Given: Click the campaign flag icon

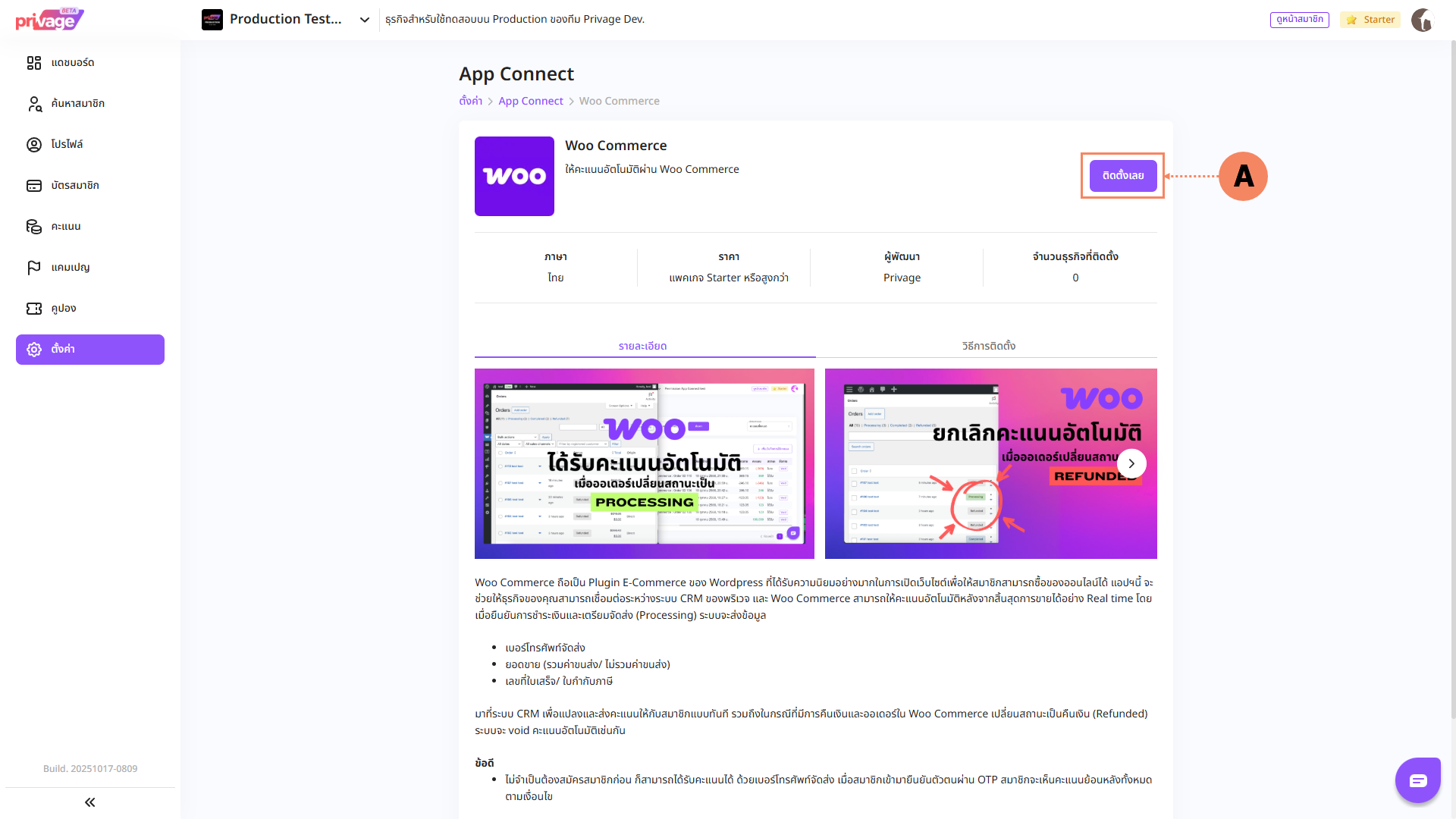Looking at the screenshot, I should pyautogui.click(x=34, y=268).
